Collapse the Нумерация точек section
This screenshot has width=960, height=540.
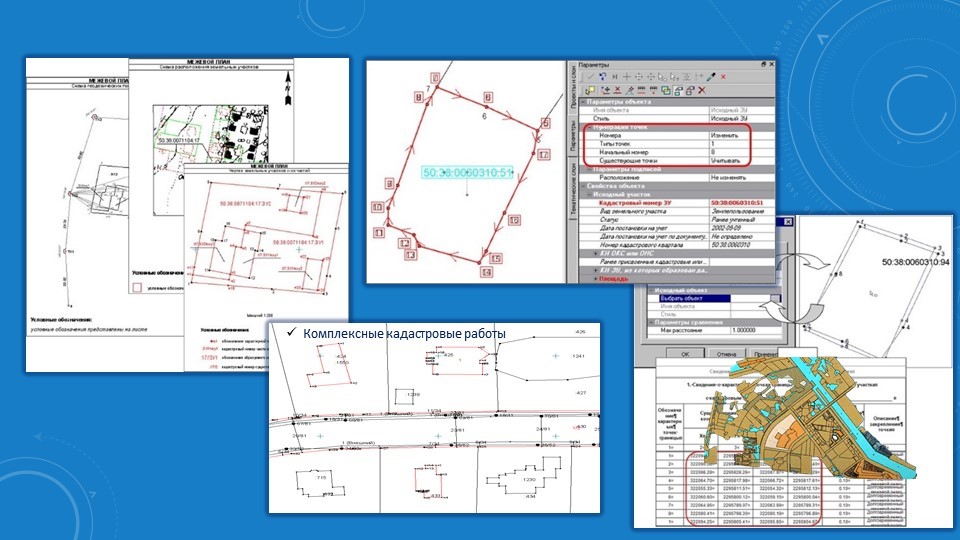pos(589,127)
